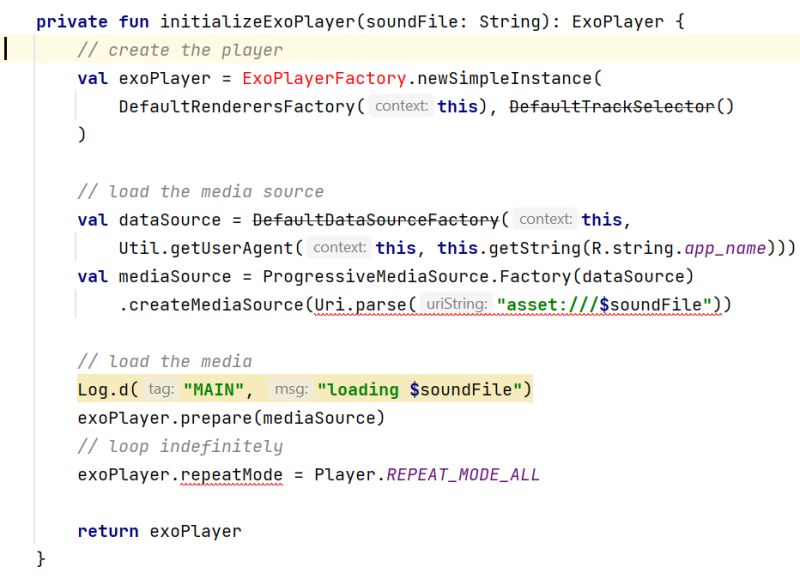Click the uriString parameter hint
This screenshot has height=579, width=800.
(x=457, y=304)
